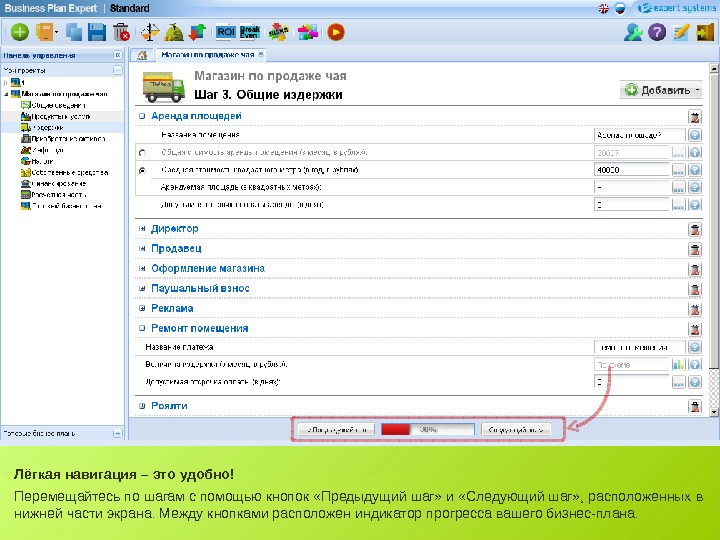Click the money bag toolbar icon
The height and width of the screenshot is (540, 720).
(174, 32)
